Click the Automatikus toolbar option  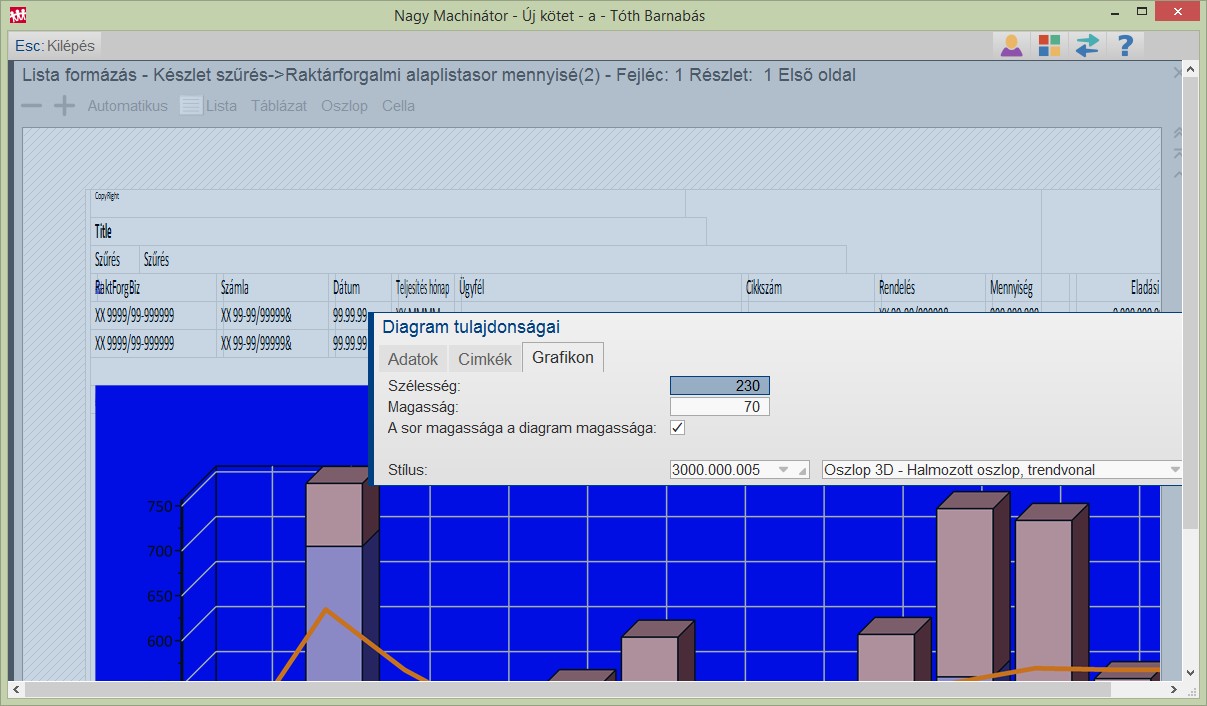(128, 106)
